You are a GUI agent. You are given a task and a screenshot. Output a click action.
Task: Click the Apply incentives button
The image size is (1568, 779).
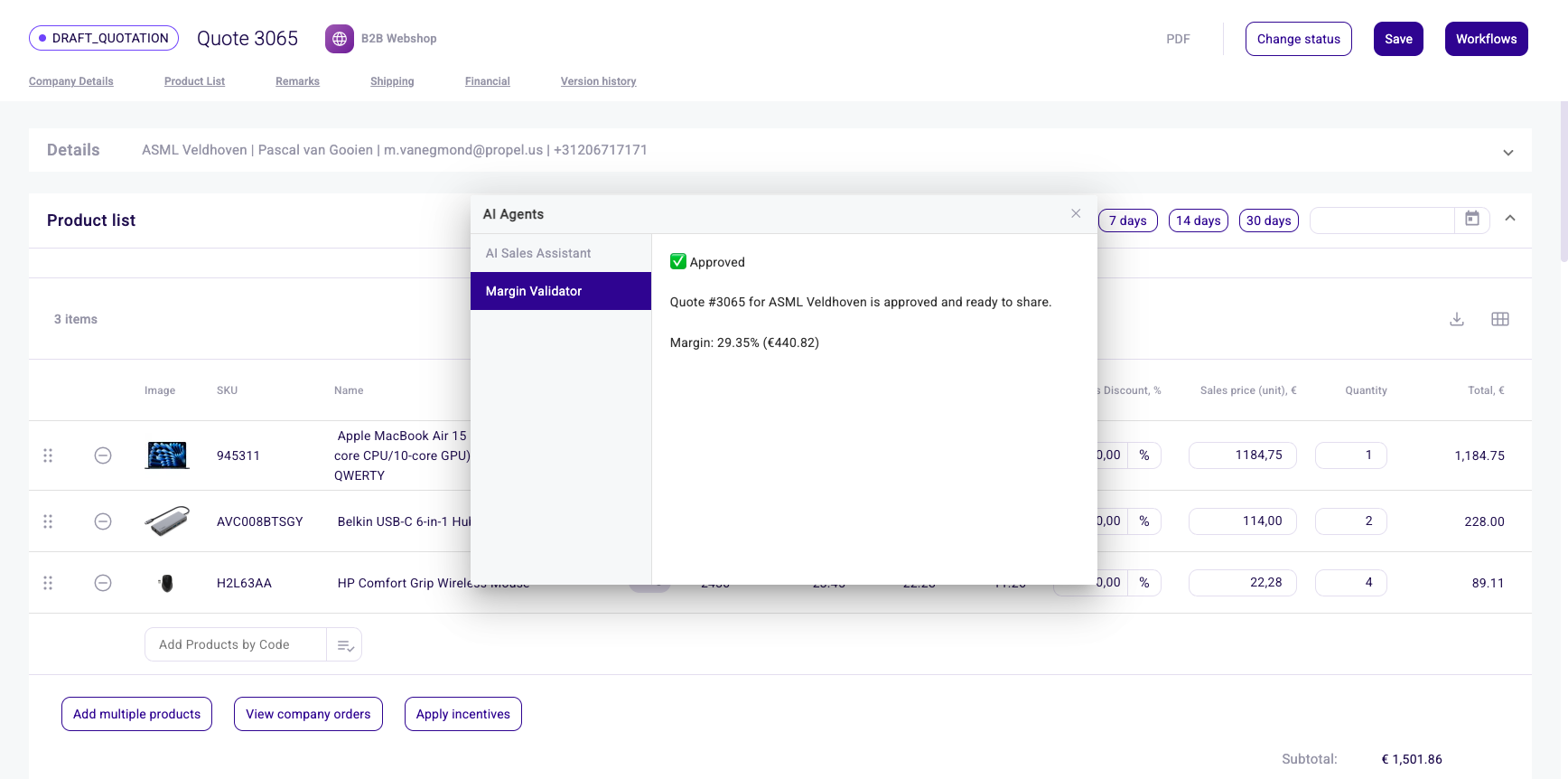(462, 714)
